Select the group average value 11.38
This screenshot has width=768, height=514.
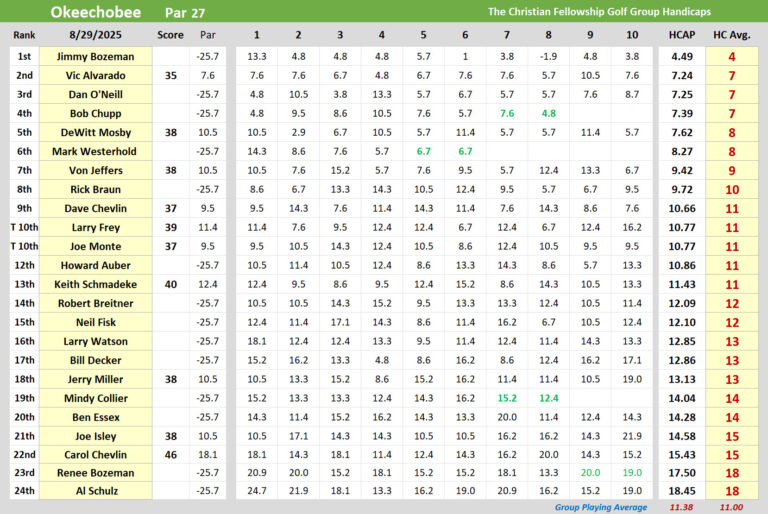(681, 507)
